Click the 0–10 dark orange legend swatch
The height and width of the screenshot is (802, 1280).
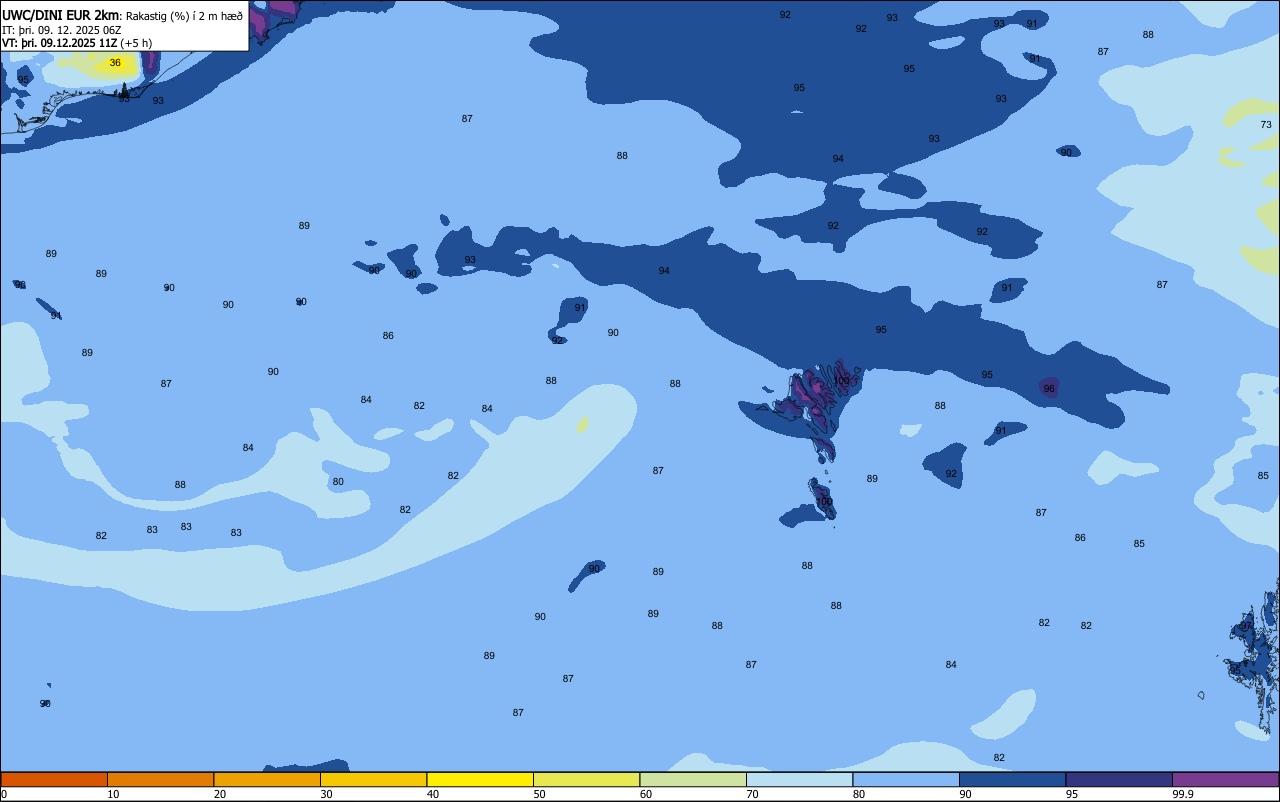(x=54, y=779)
